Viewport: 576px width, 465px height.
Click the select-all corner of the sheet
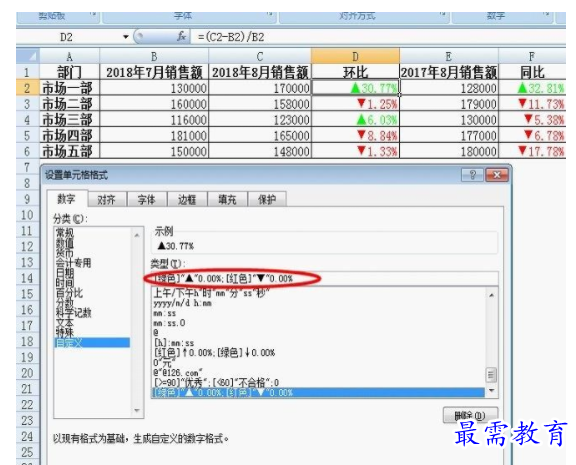click(x=28, y=57)
